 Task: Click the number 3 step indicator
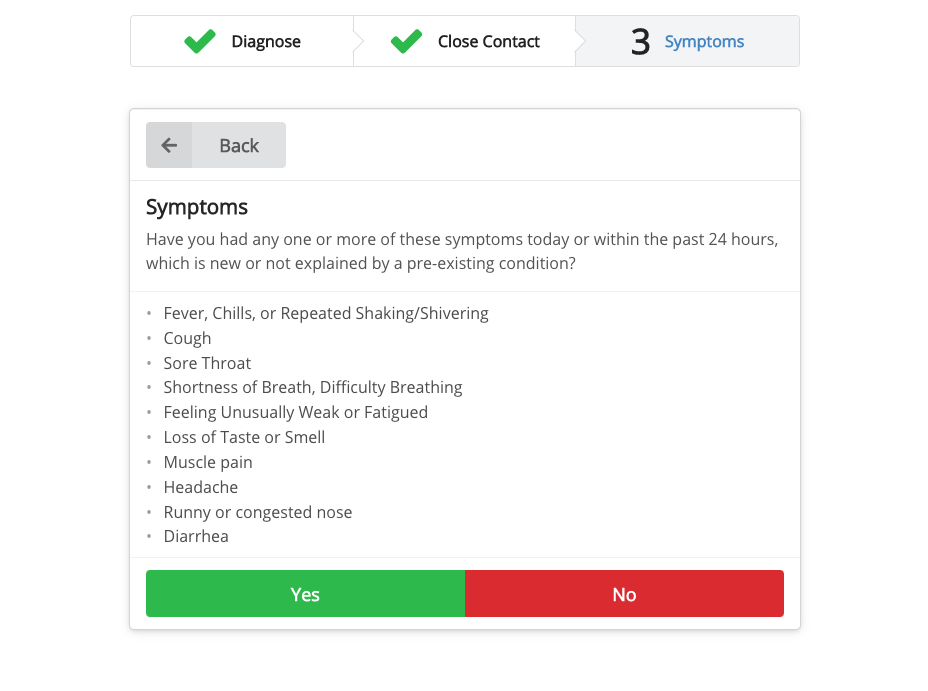pos(640,41)
